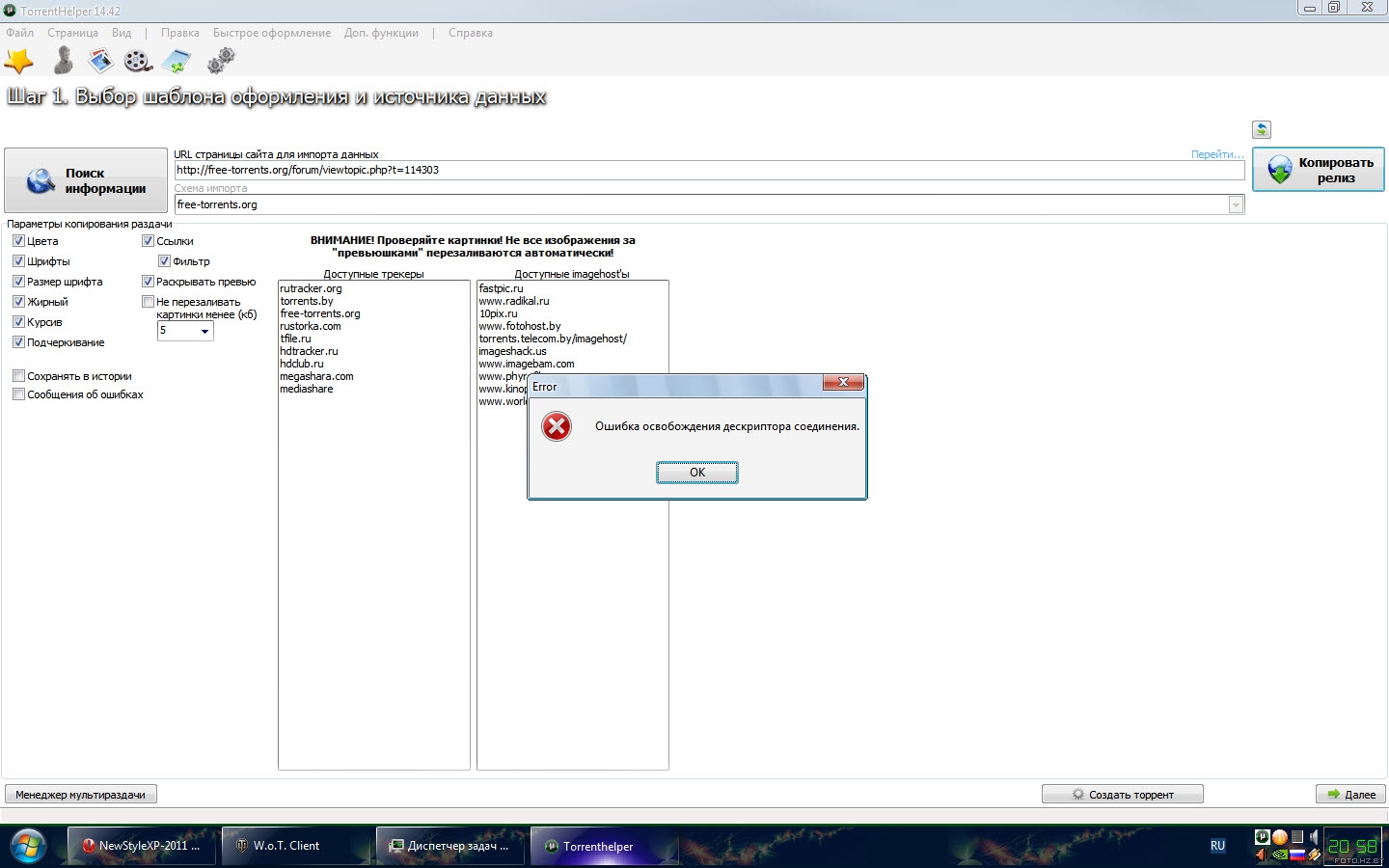Image resolution: width=1389 pixels, height=868 pixels.
Task: Click the URL страницы сайта input field
Action: click(709, 170)
